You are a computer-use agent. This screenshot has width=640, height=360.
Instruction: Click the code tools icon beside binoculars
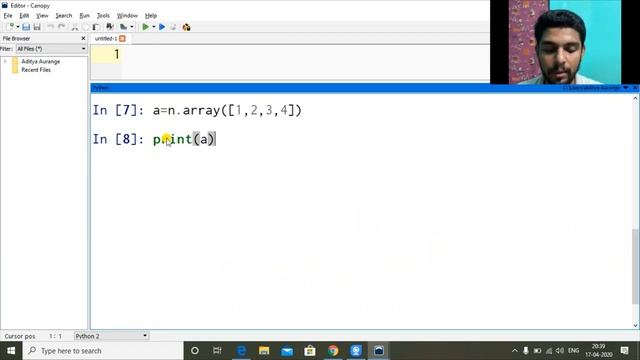click(x=123, y=27)
